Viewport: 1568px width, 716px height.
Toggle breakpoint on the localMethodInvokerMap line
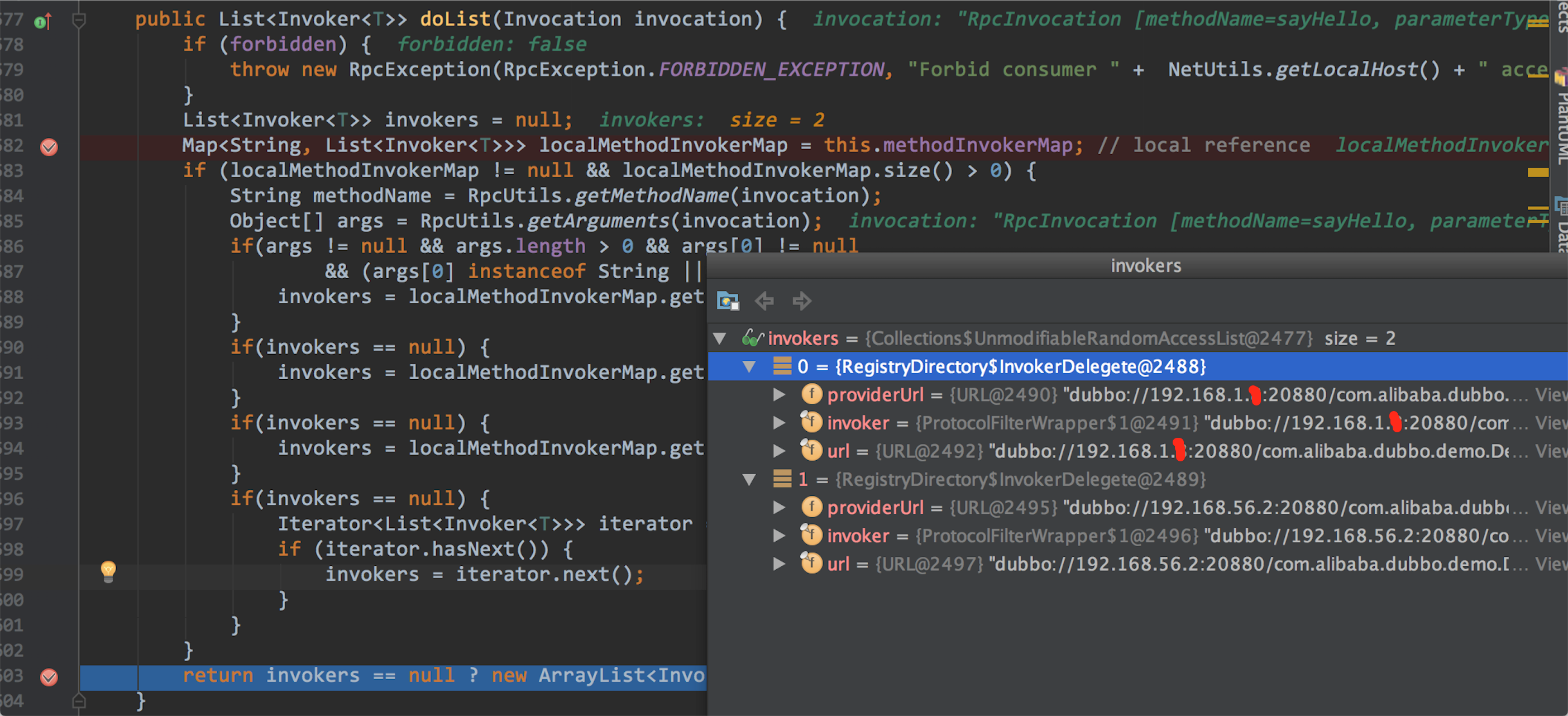coord(49,147)
